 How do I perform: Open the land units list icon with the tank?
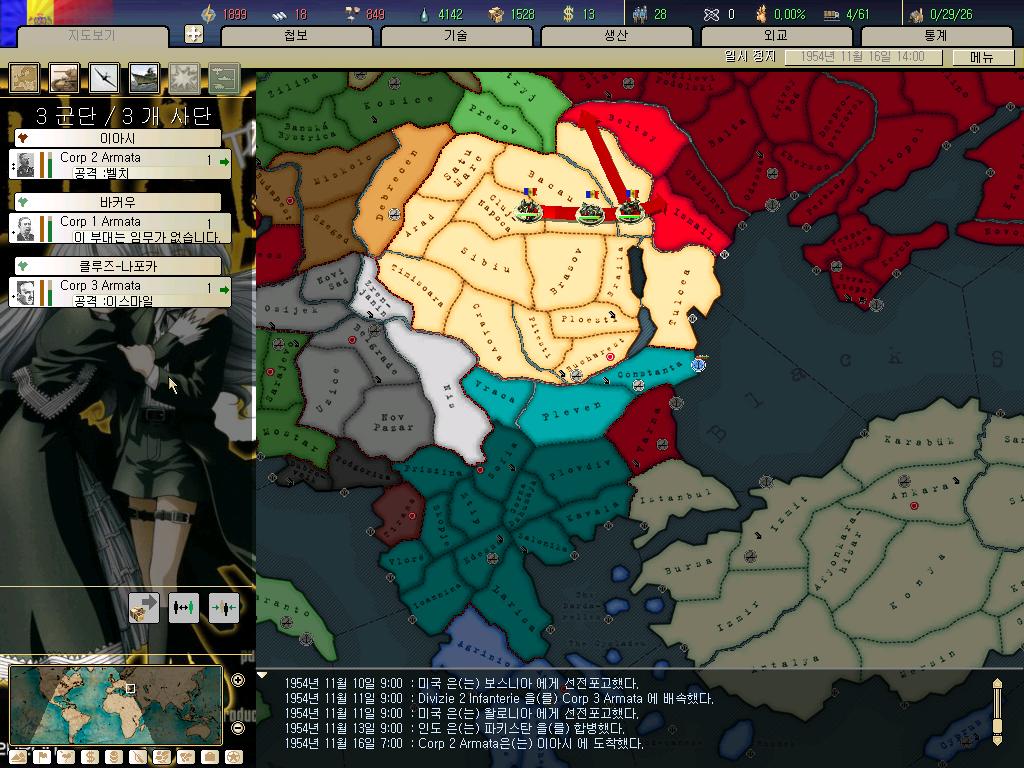coord(64,78)
